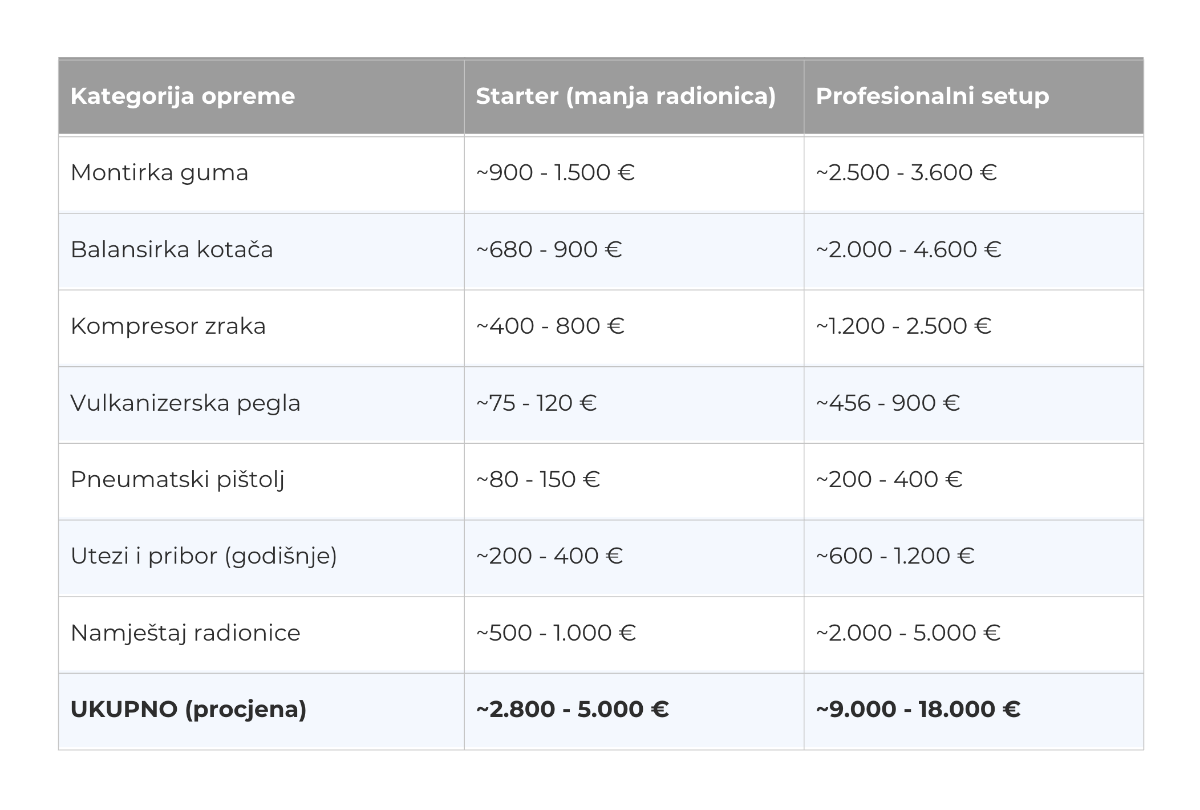This screenshot has width=1200, height=810.
Task: Click the '~1.200 - 2.500 €' price cell
Action: click(x=903, y=326)
